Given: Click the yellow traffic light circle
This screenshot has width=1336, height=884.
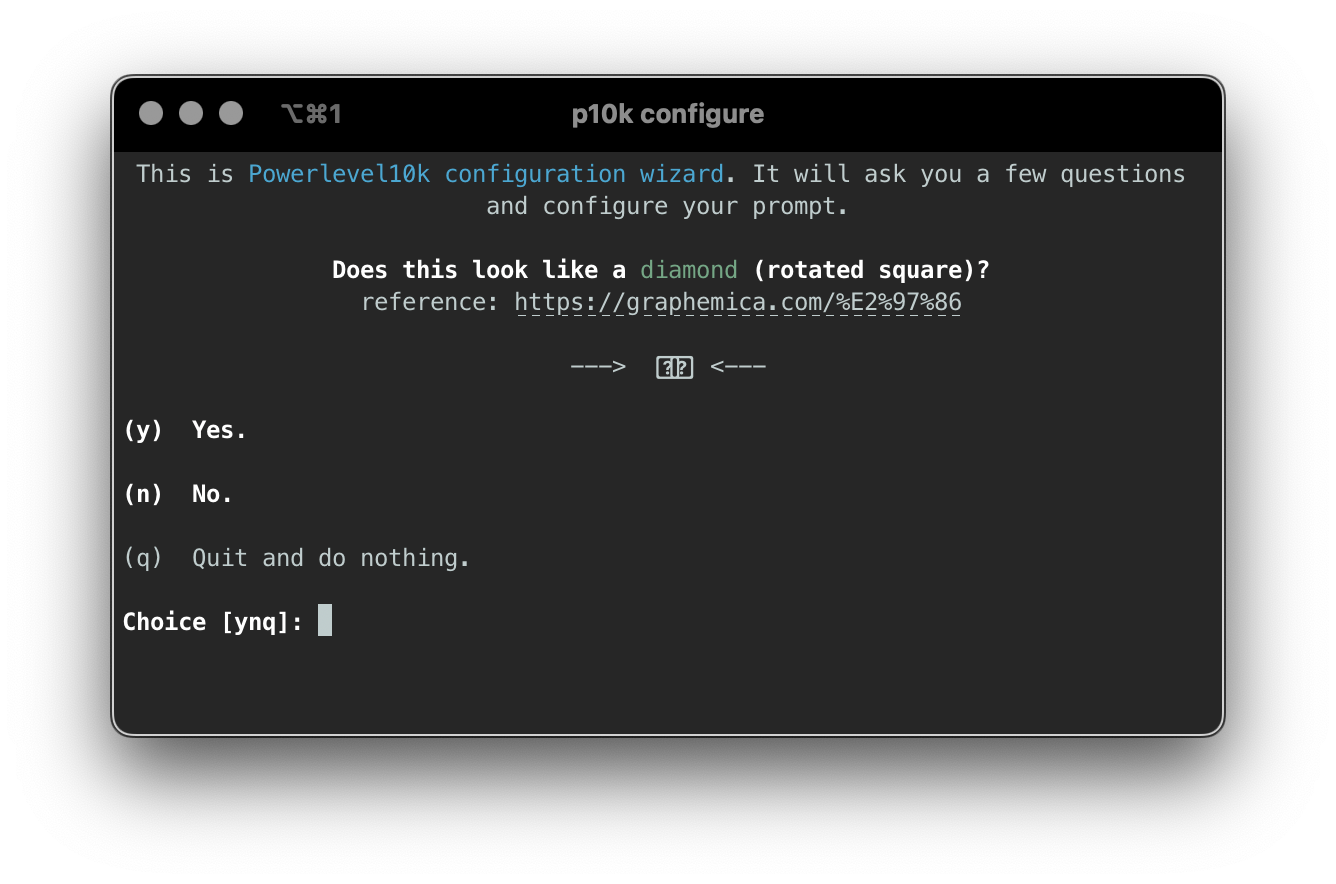Looking at the screenshot, I should [x=191, y=113].
